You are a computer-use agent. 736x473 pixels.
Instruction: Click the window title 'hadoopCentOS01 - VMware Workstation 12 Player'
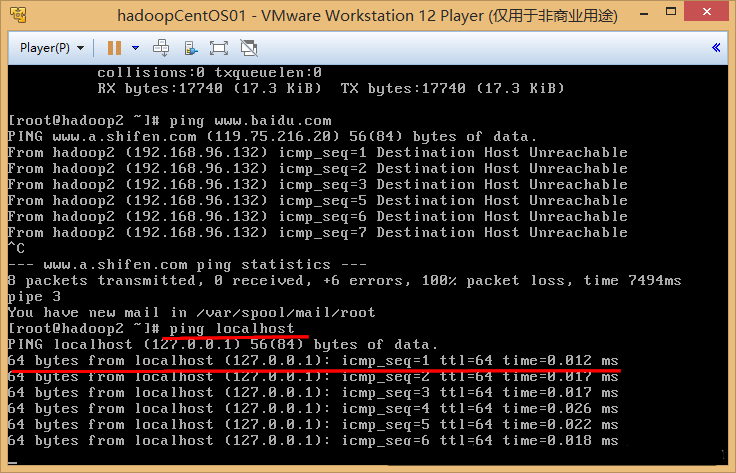(368, 15)
